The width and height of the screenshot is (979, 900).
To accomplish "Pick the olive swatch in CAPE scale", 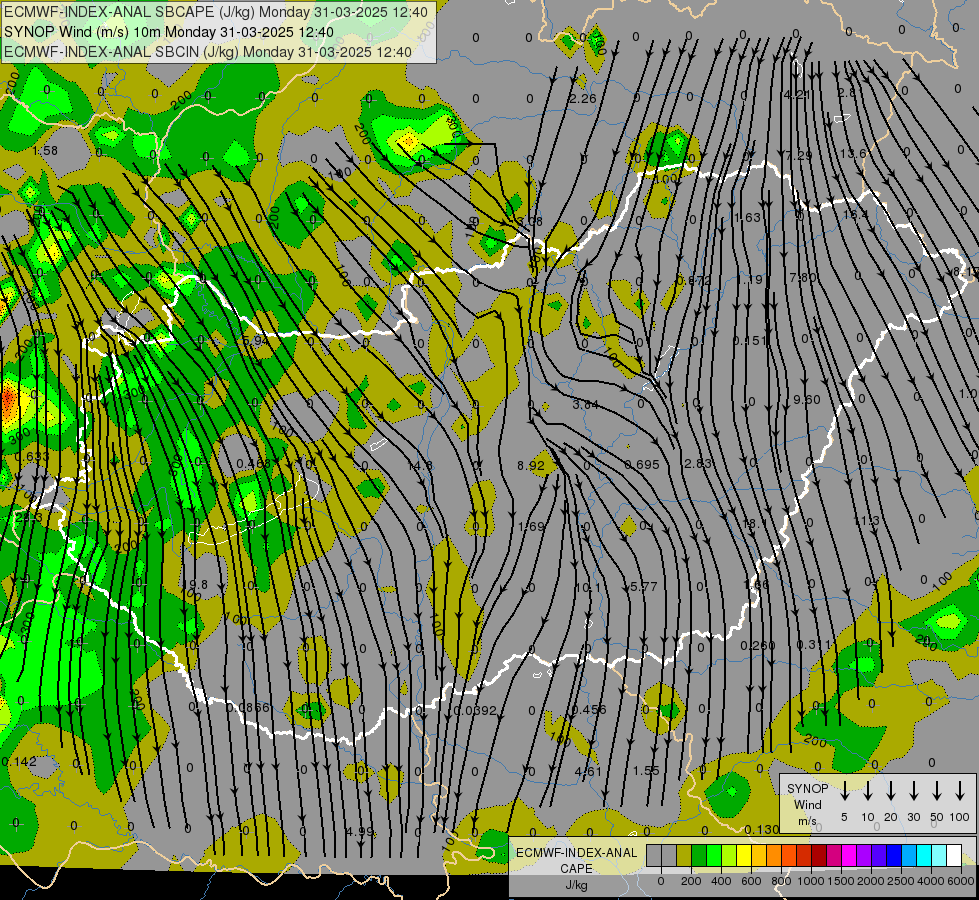I will (684, 856).
